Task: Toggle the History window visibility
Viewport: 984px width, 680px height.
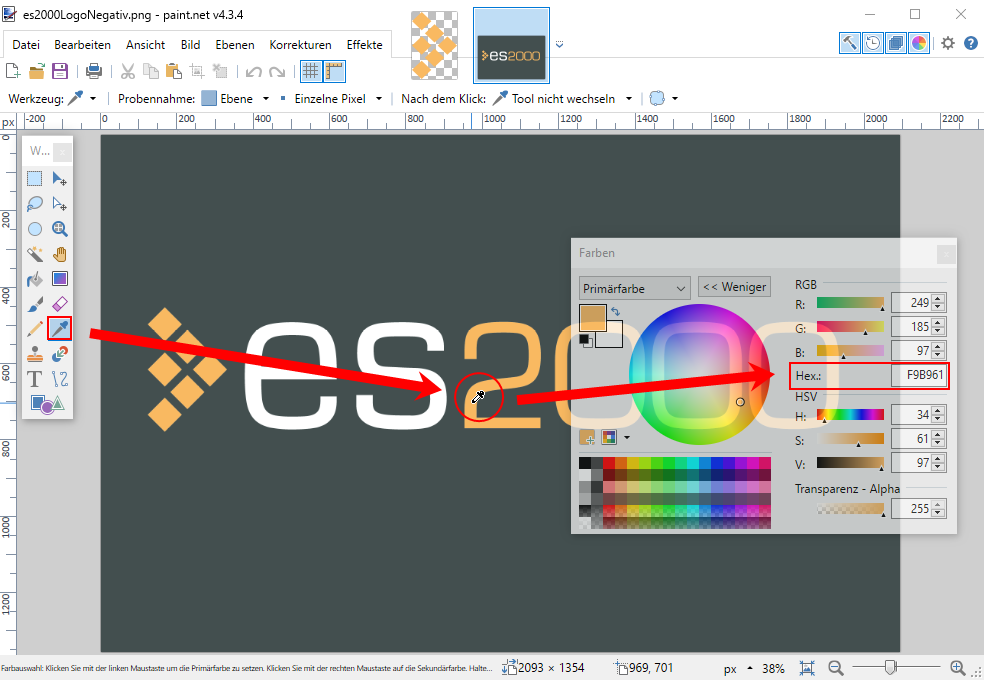Action: click(873, 43)
